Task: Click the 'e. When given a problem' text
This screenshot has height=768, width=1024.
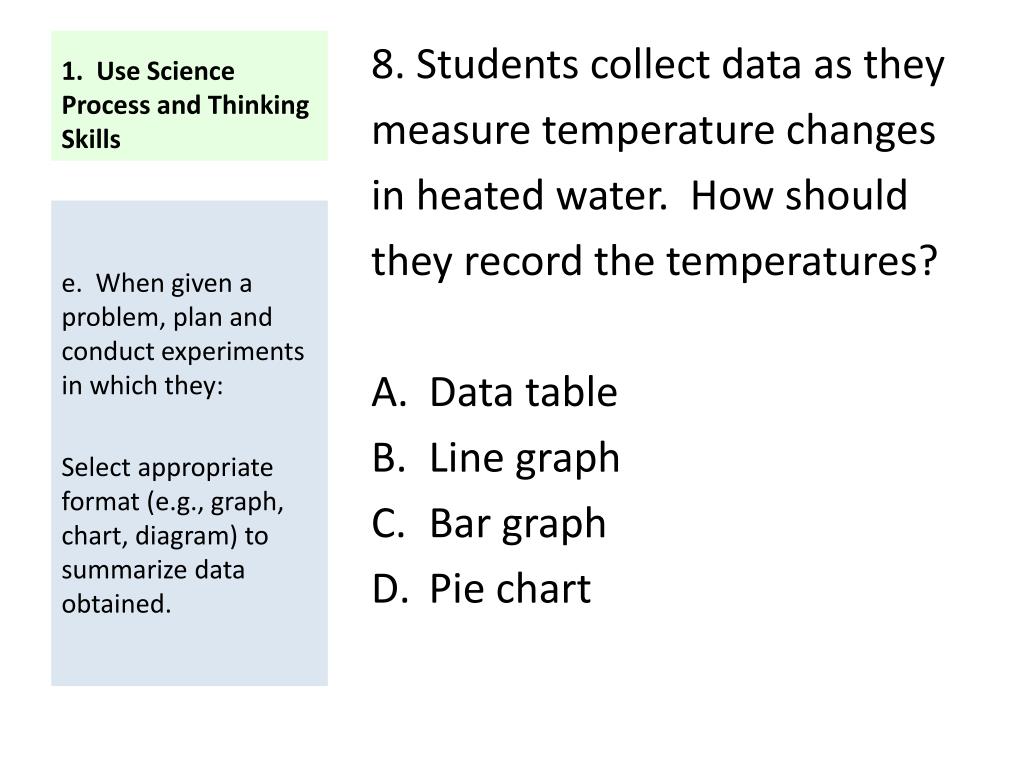Action: (183, 334)
